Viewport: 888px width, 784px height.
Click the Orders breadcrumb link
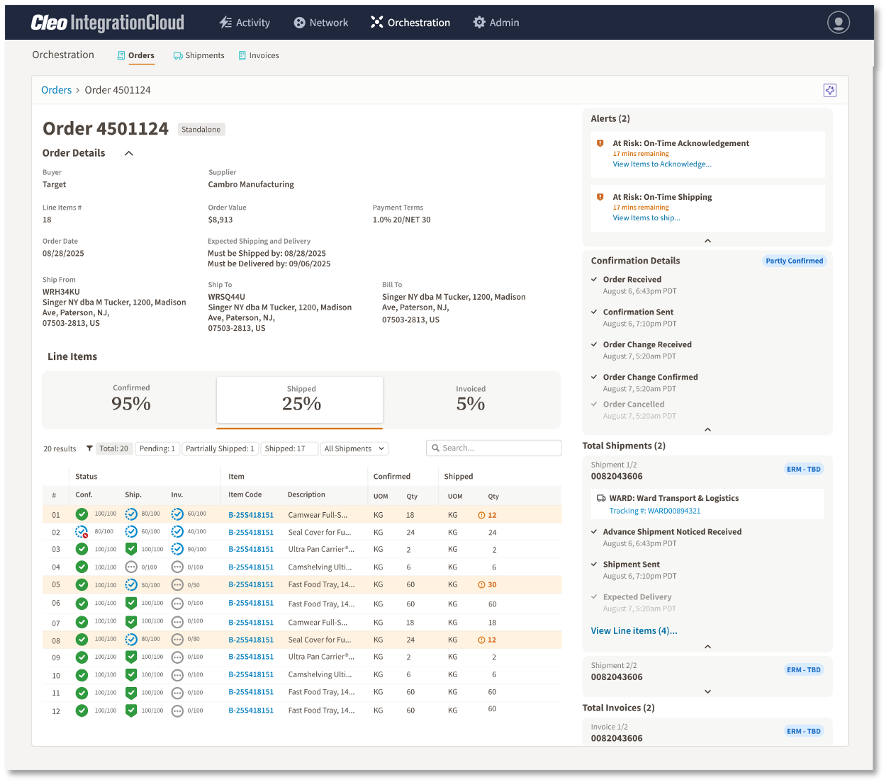[56, 90]
